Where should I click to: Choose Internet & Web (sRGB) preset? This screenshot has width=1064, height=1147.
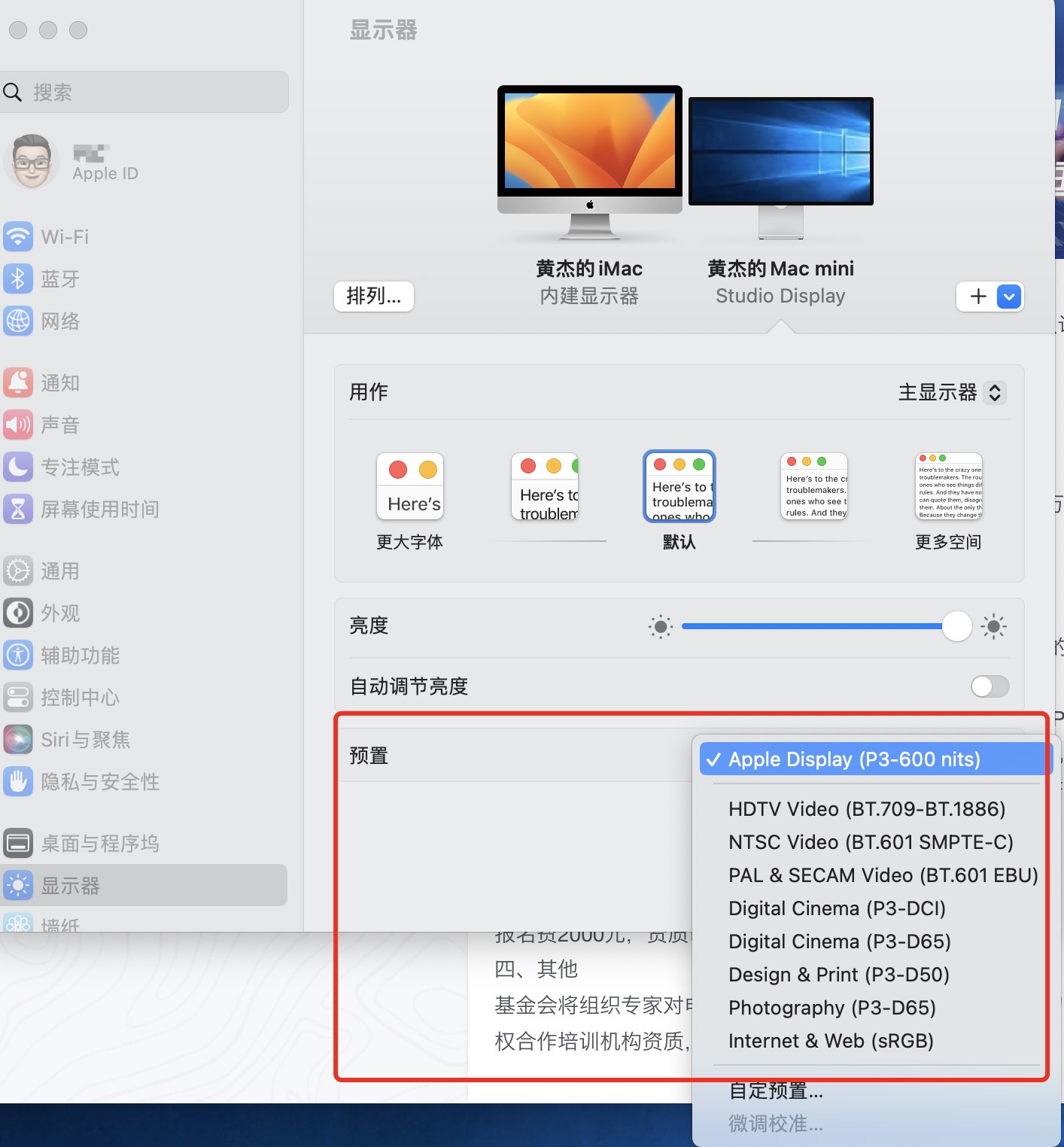coord(831,1041)
